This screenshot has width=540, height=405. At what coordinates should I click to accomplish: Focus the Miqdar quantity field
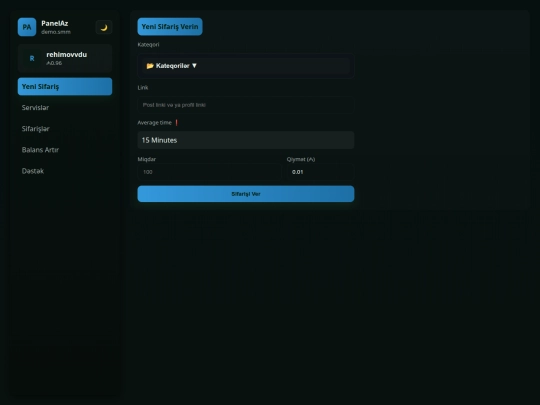(x=210, y=172)
